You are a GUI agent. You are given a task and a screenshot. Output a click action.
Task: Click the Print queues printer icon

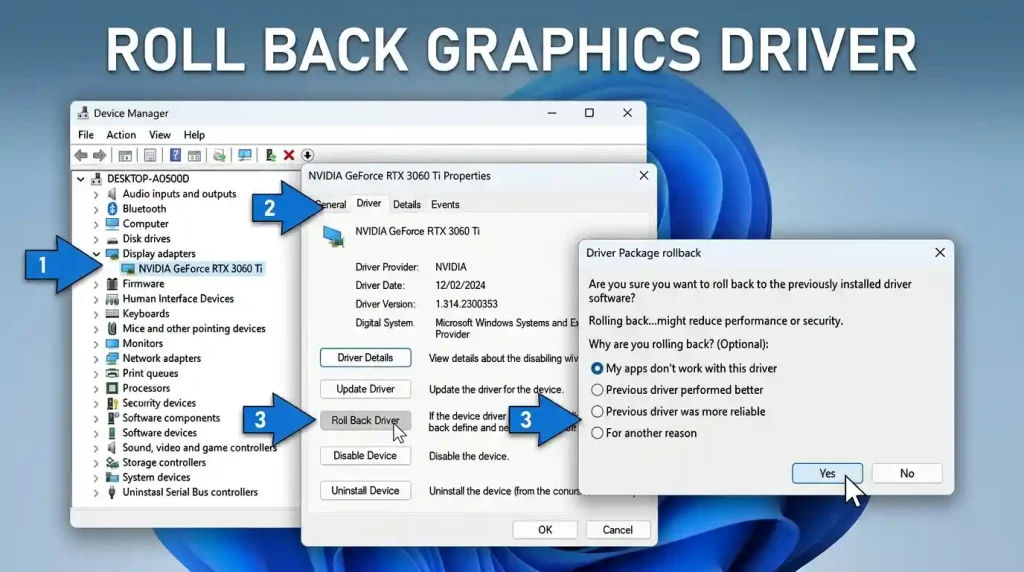click(112, 373)
